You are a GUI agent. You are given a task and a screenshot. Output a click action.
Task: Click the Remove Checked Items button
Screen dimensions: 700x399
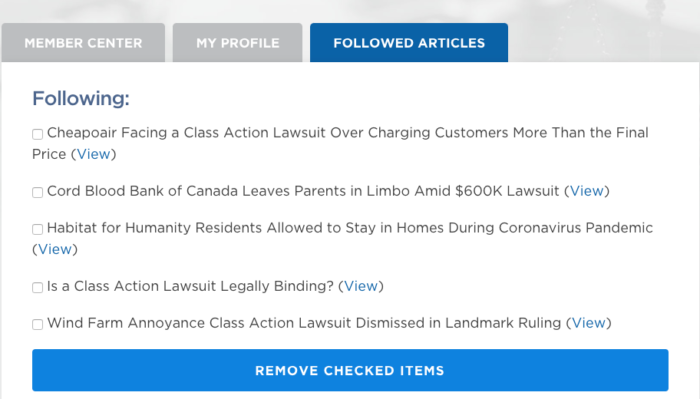coord(350,370)
